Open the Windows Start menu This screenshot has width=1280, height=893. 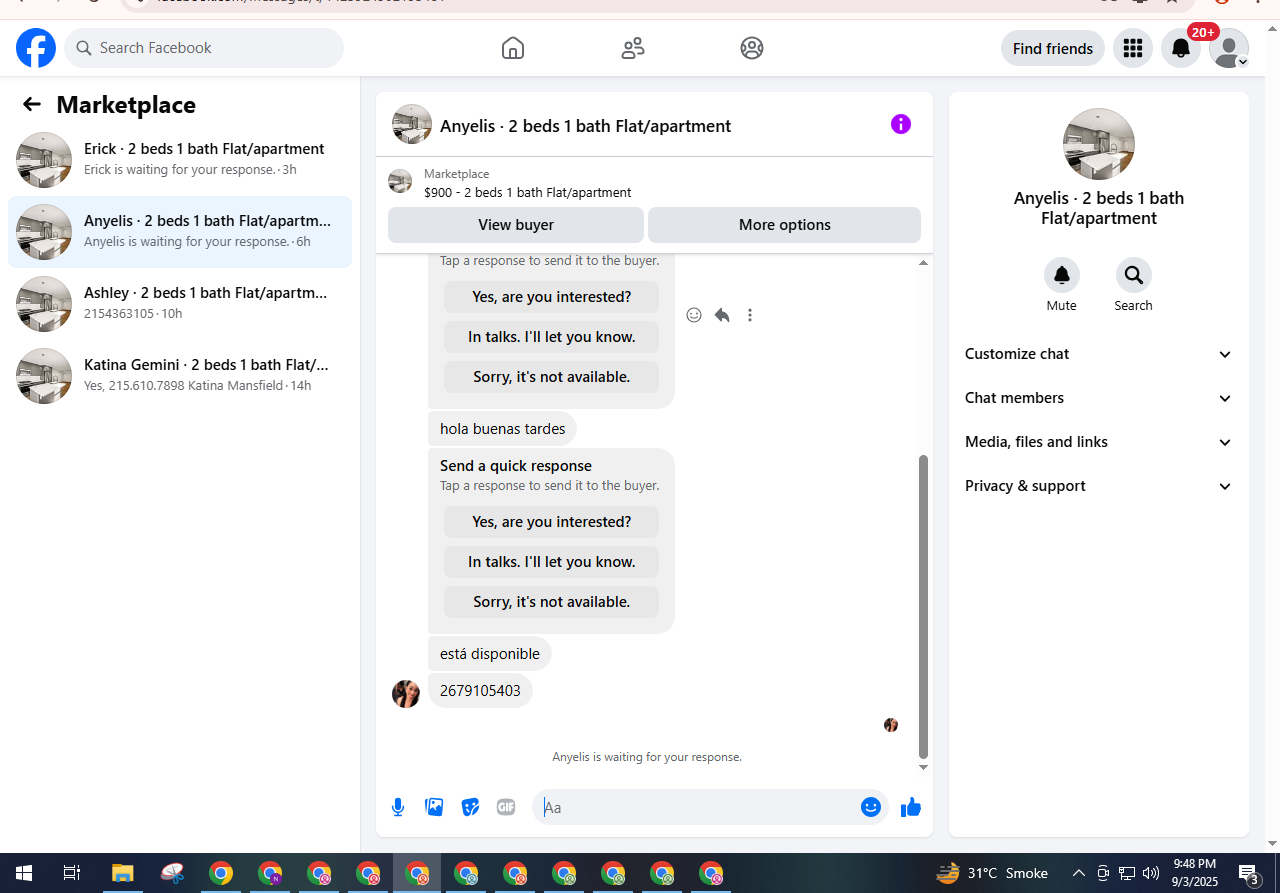(x=24, y=873)
